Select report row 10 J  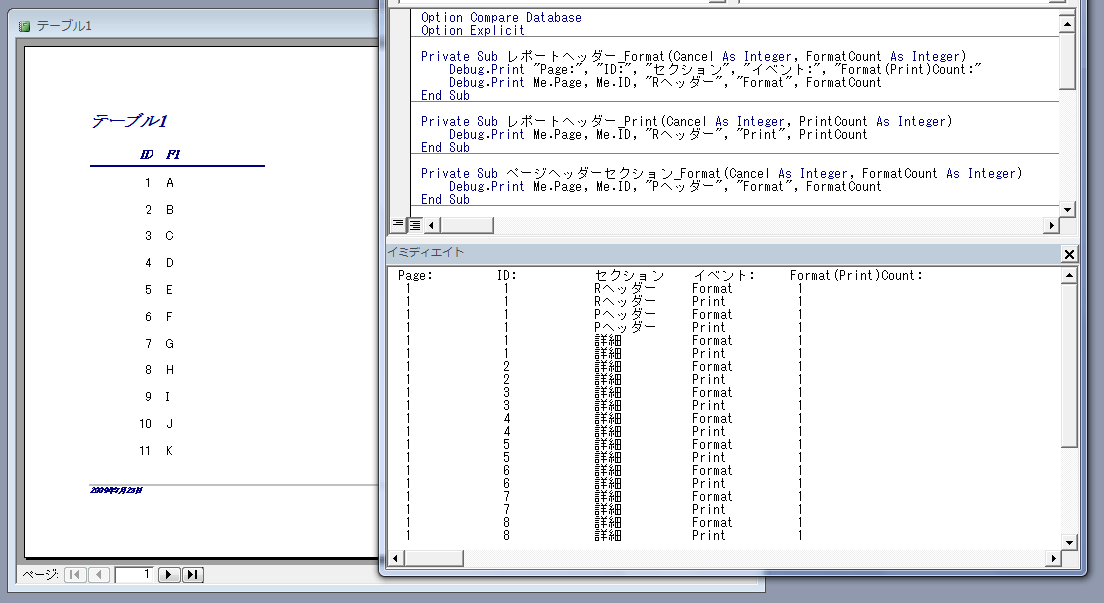[156, 424]
